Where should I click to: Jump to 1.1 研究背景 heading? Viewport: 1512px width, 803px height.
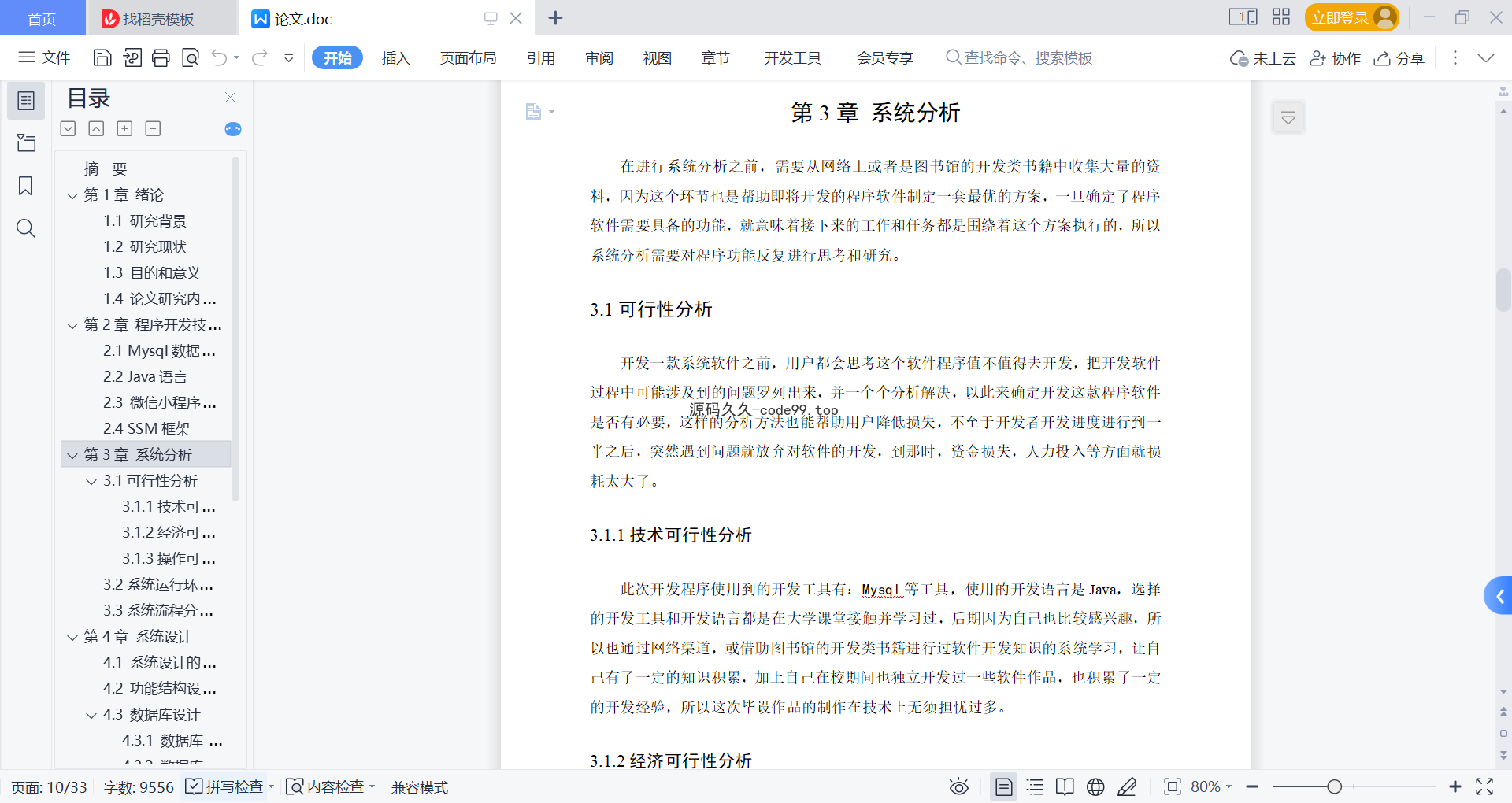[x=145, y=221]
